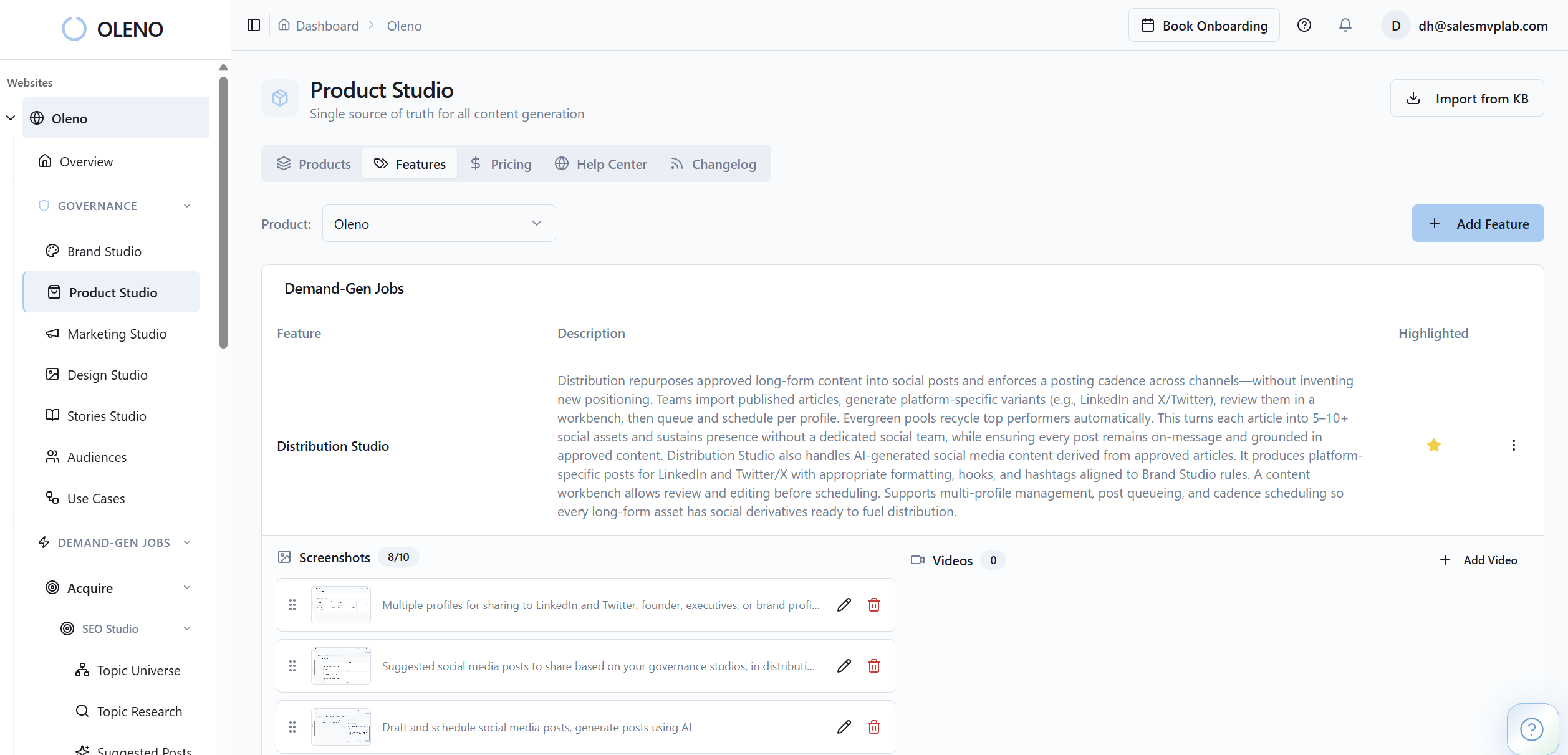Open Brand Studio from the sidebar
Image resolution: width=1568 pixels, height=755 pixels.
[105, 251]
